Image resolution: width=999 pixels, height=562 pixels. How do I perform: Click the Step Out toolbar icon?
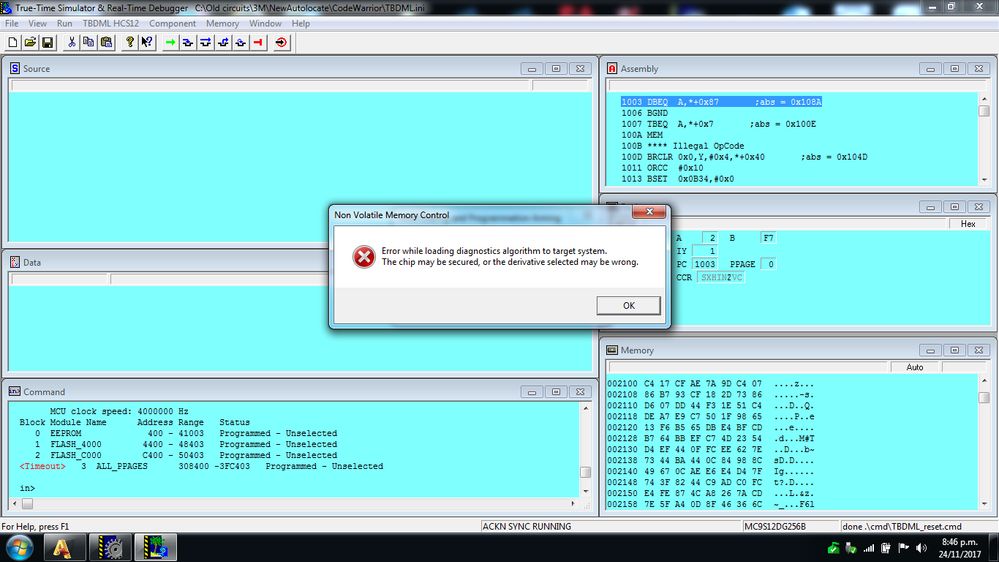[x=223, y=43]
